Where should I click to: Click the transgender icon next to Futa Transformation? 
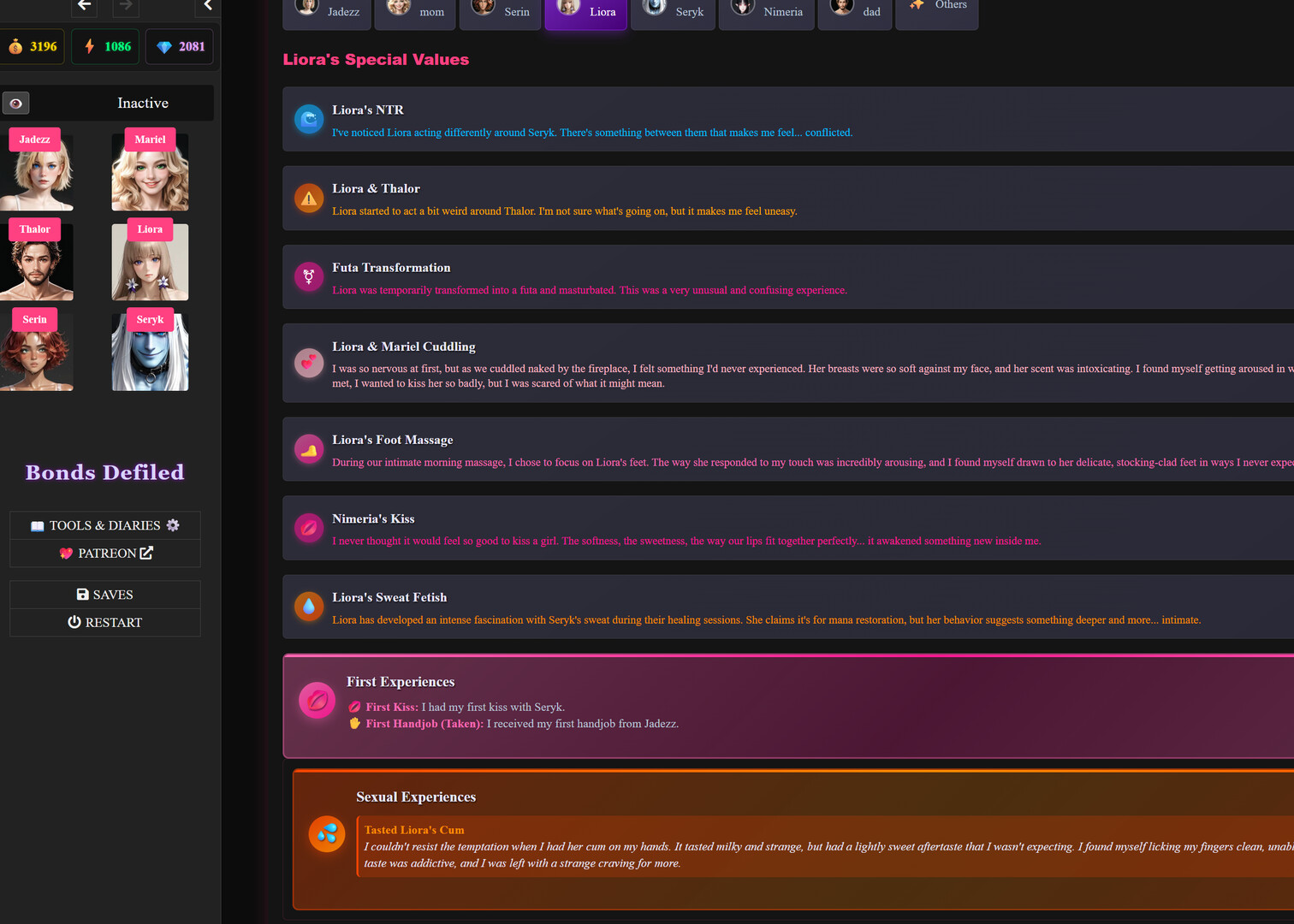point(308,276)
